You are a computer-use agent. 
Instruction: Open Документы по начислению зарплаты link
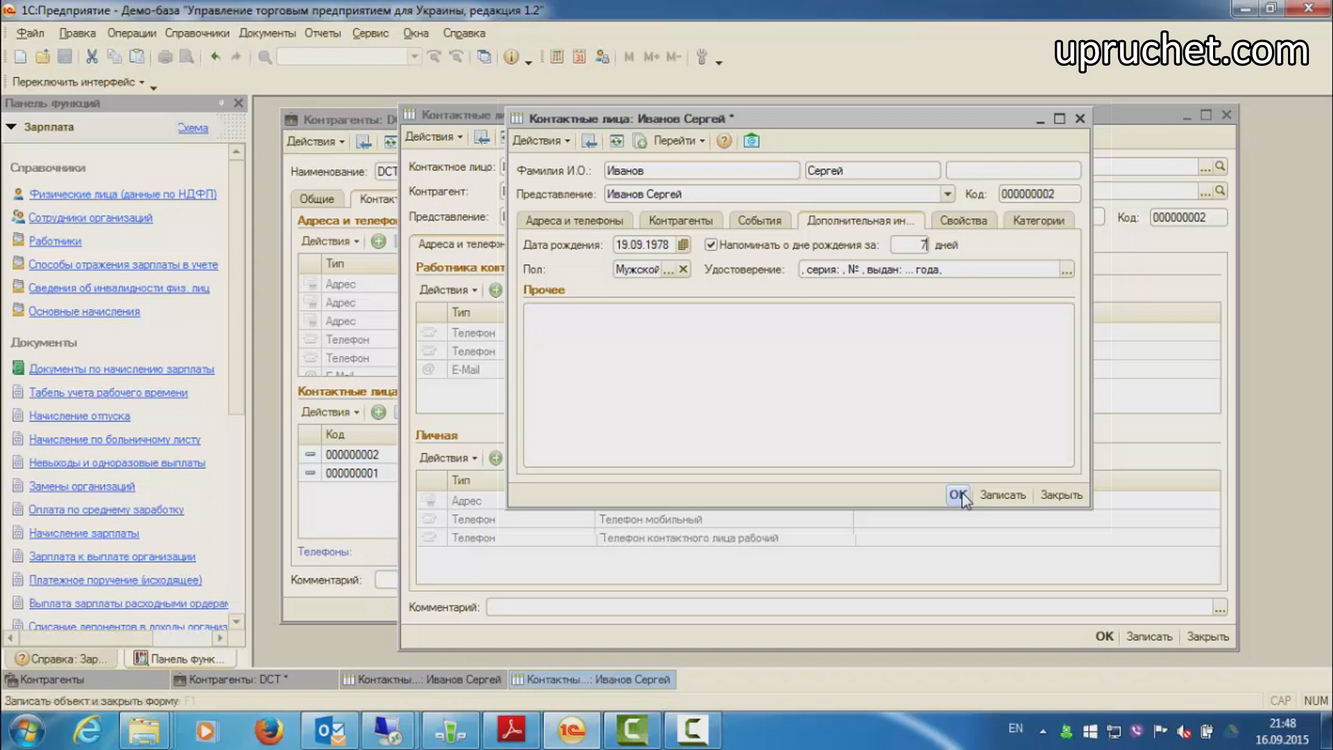(121, 369)
